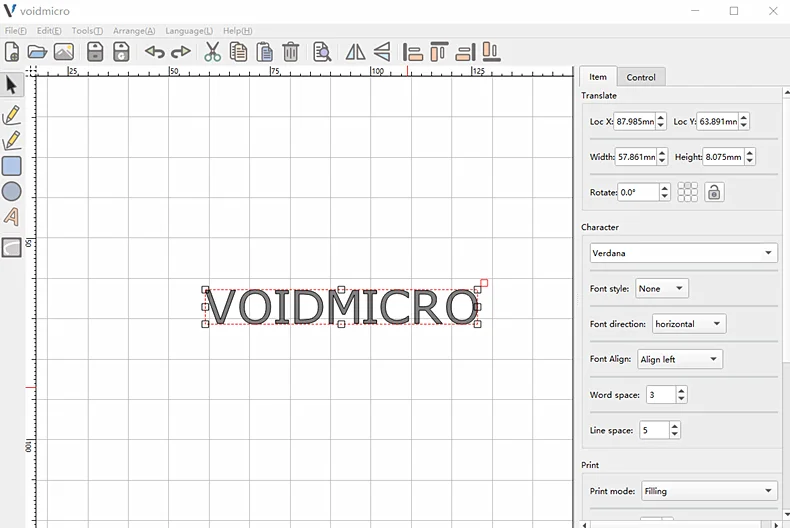Open the File menu
This screenshot has height=528, width=790.
[16, 31]
